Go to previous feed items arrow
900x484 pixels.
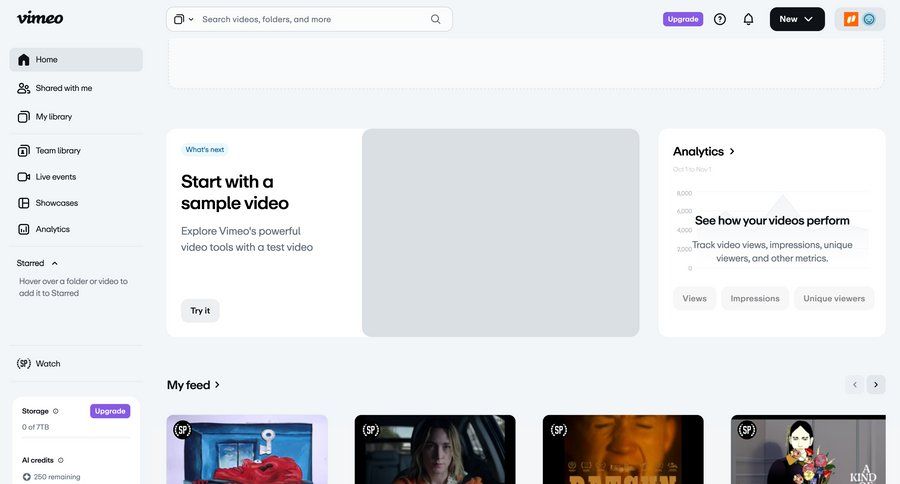(855, 385)
